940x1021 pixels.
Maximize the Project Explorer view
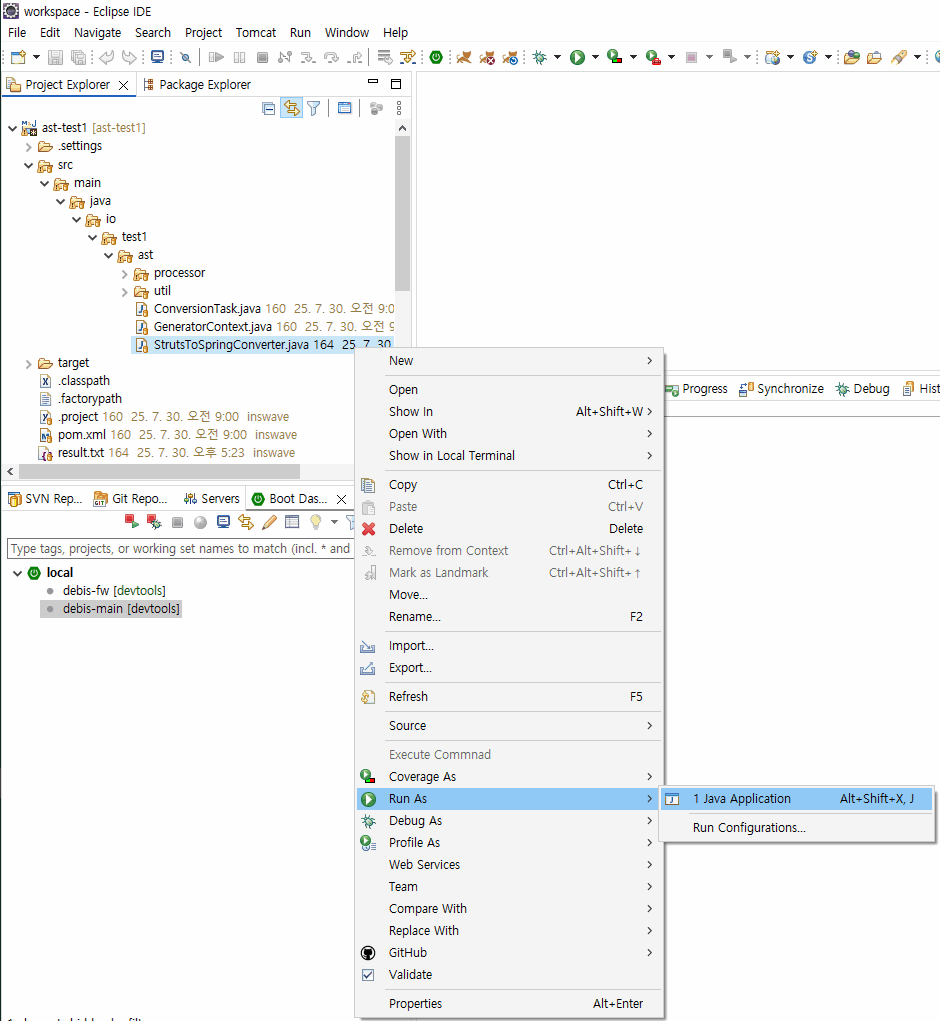coord(396,83)
